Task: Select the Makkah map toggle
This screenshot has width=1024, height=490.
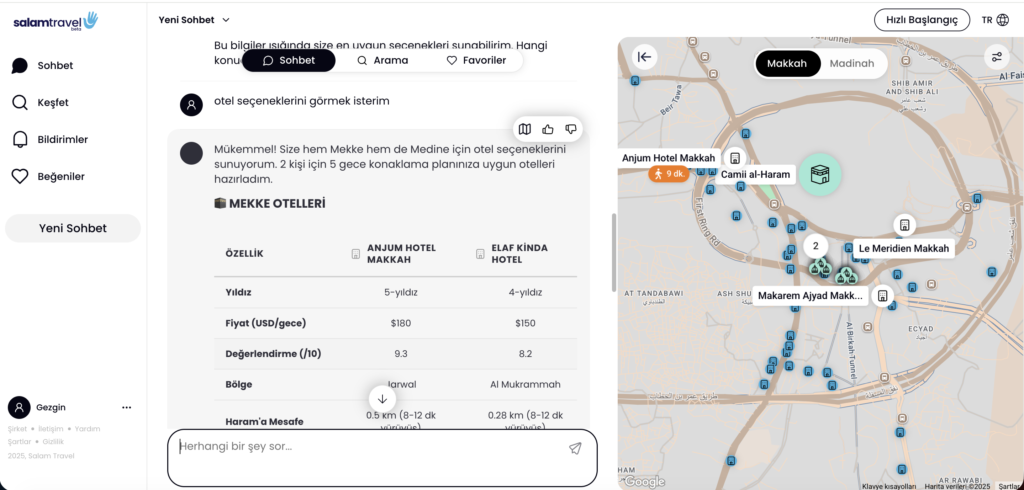Action: [787, 63]
